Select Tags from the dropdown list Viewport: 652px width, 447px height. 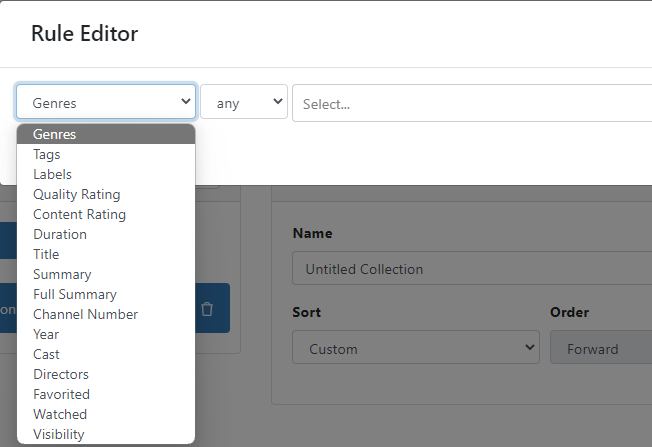point(47,154)
